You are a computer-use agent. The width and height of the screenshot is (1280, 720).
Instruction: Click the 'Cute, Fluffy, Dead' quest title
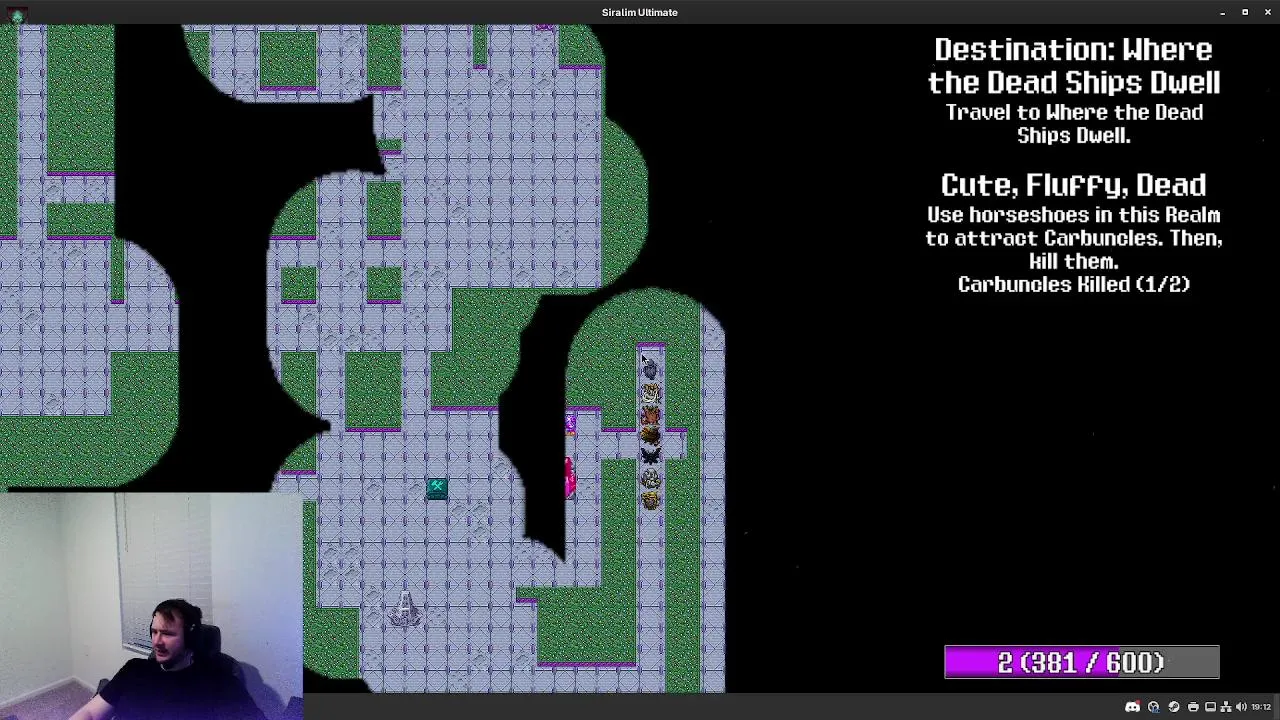[1074, 186]
